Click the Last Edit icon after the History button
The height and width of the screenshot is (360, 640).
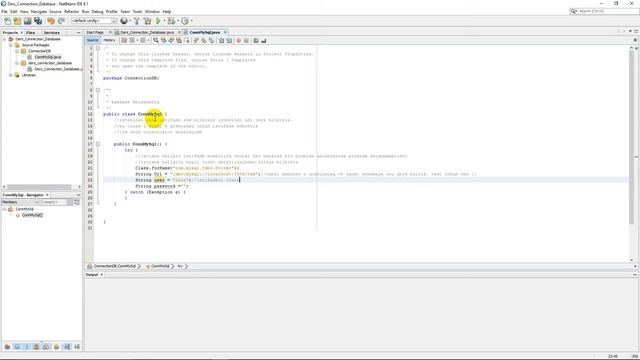coord(124,40)
